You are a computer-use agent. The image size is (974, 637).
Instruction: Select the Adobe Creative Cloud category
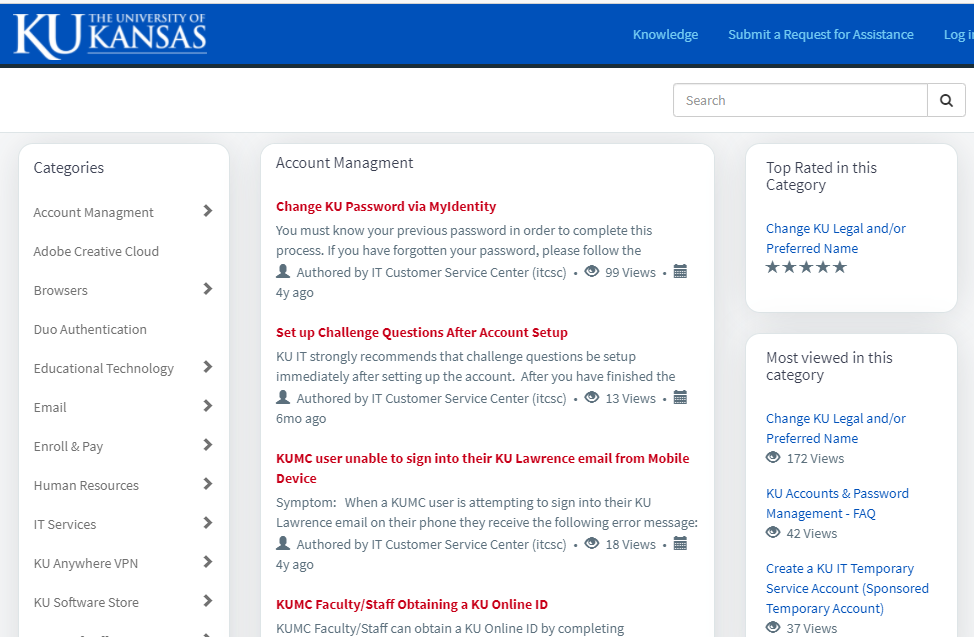[96, 251]
